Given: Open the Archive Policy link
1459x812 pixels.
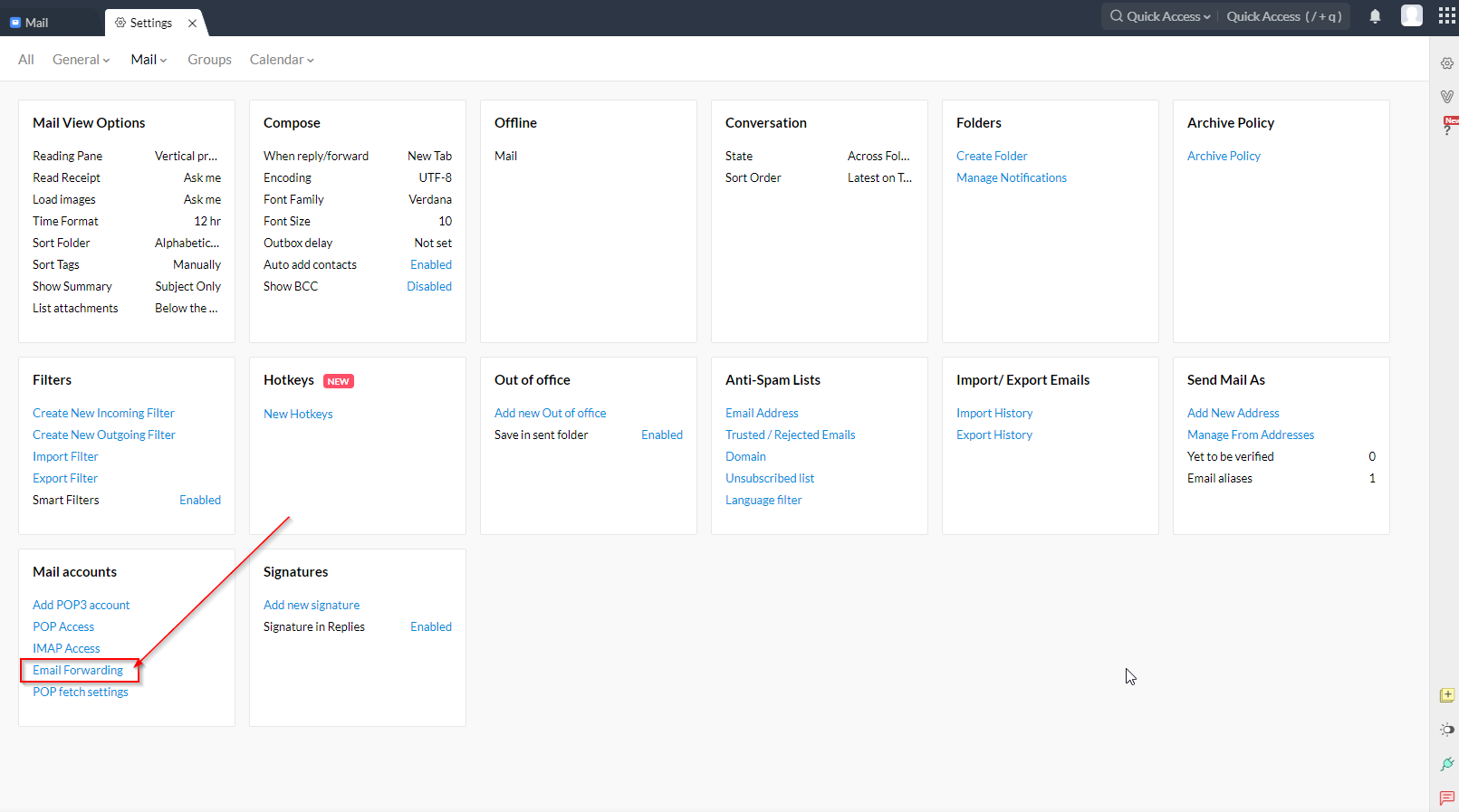Looking at the screenshot, I should tap(1224, 156).
